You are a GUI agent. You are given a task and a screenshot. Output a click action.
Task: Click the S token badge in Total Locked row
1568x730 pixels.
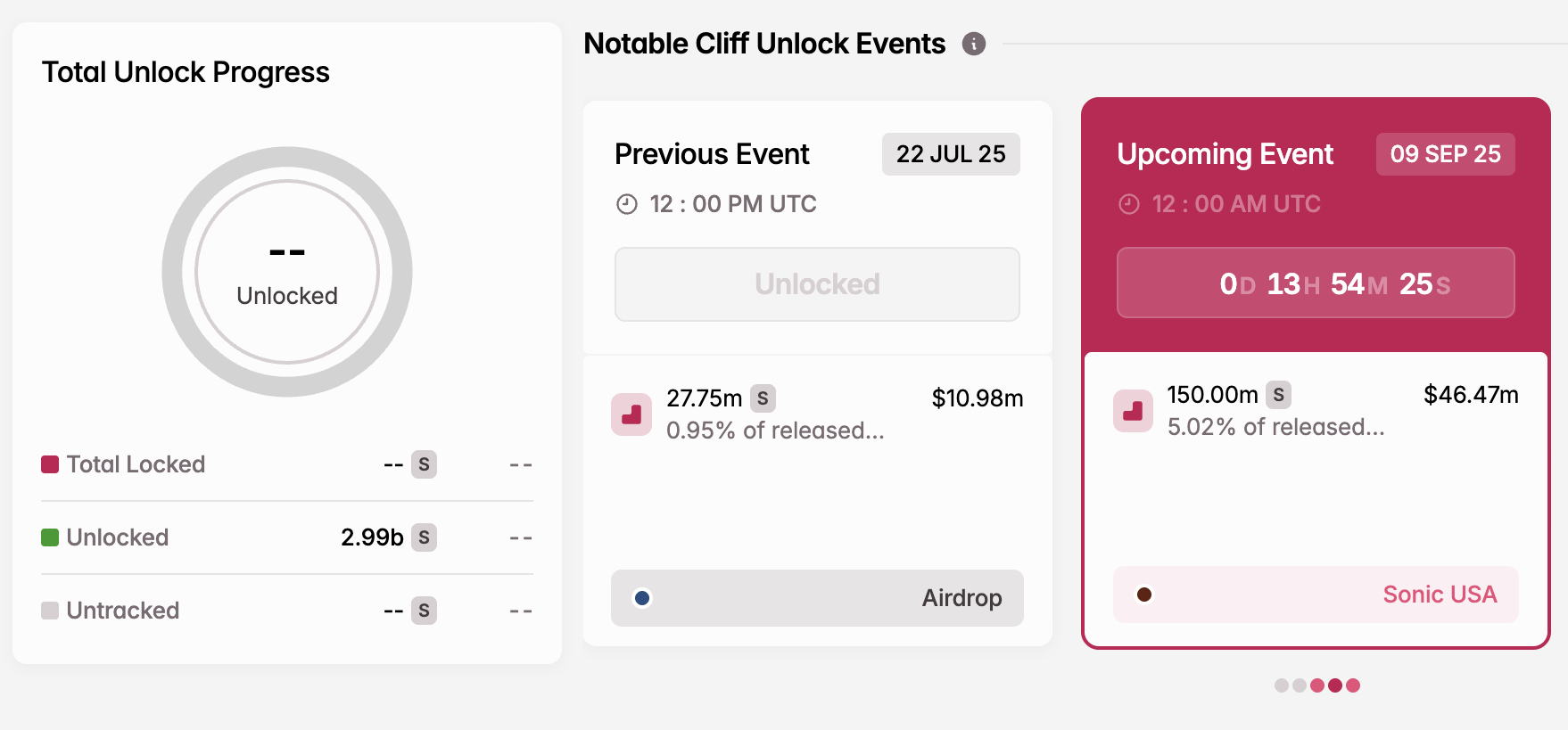425,464
